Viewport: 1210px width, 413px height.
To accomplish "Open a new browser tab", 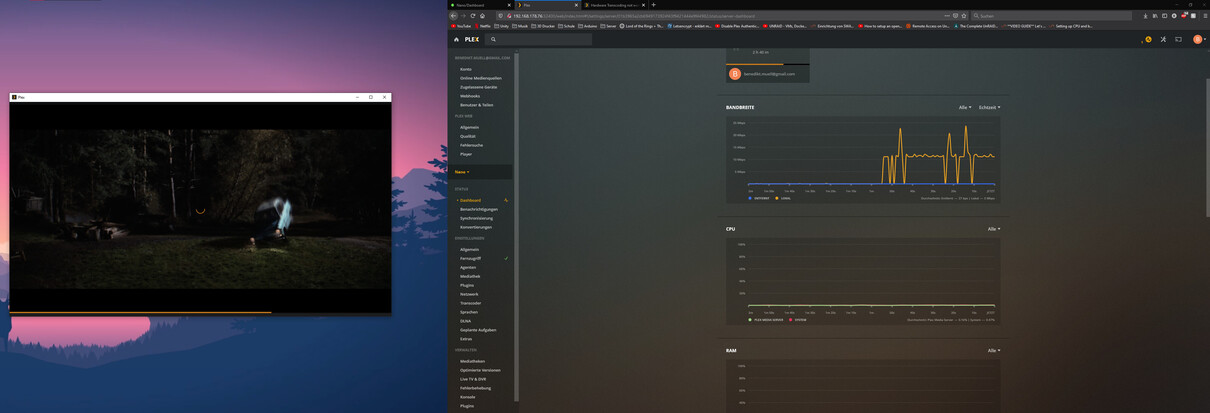I will pos(654,5).
